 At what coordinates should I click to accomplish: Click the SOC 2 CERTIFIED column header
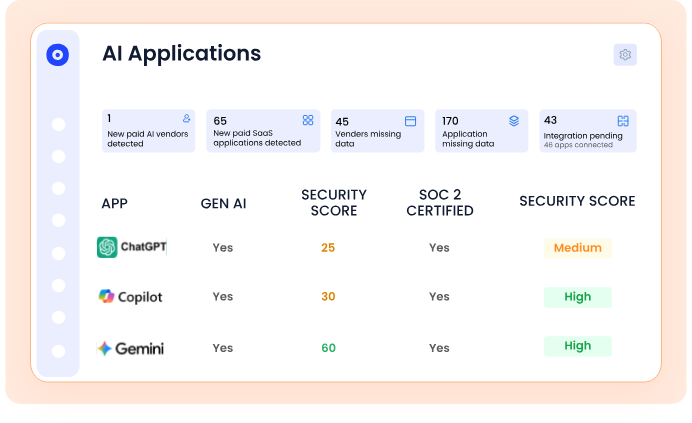440,203
